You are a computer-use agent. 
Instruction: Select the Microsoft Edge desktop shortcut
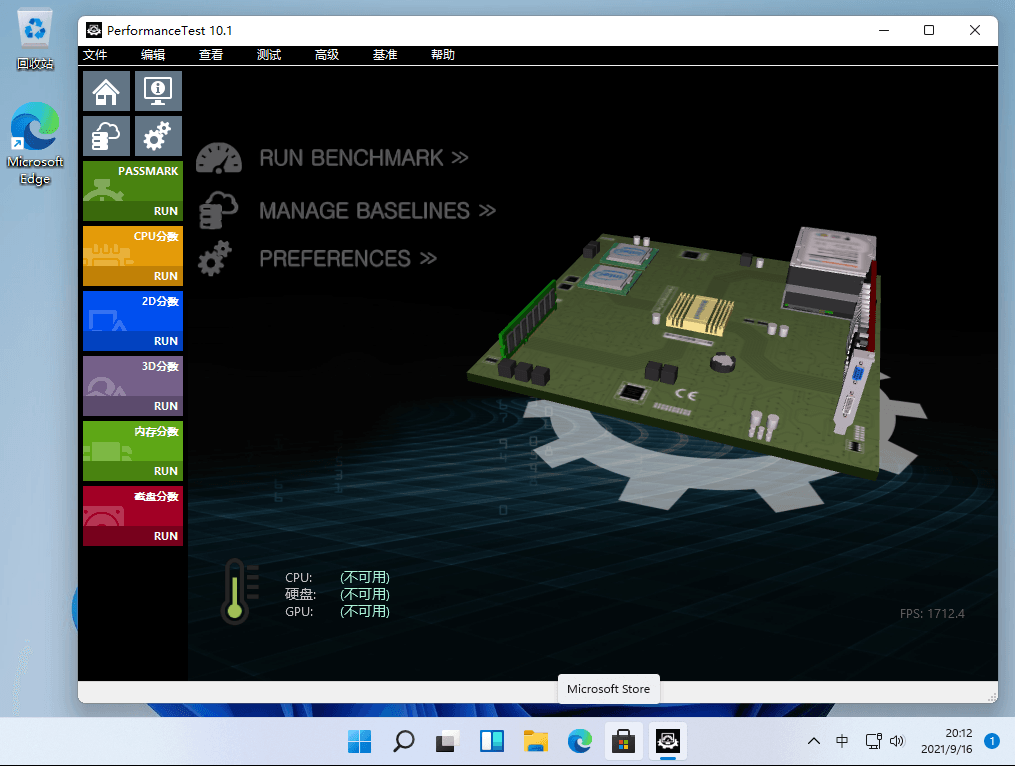(x=35, y=144)
